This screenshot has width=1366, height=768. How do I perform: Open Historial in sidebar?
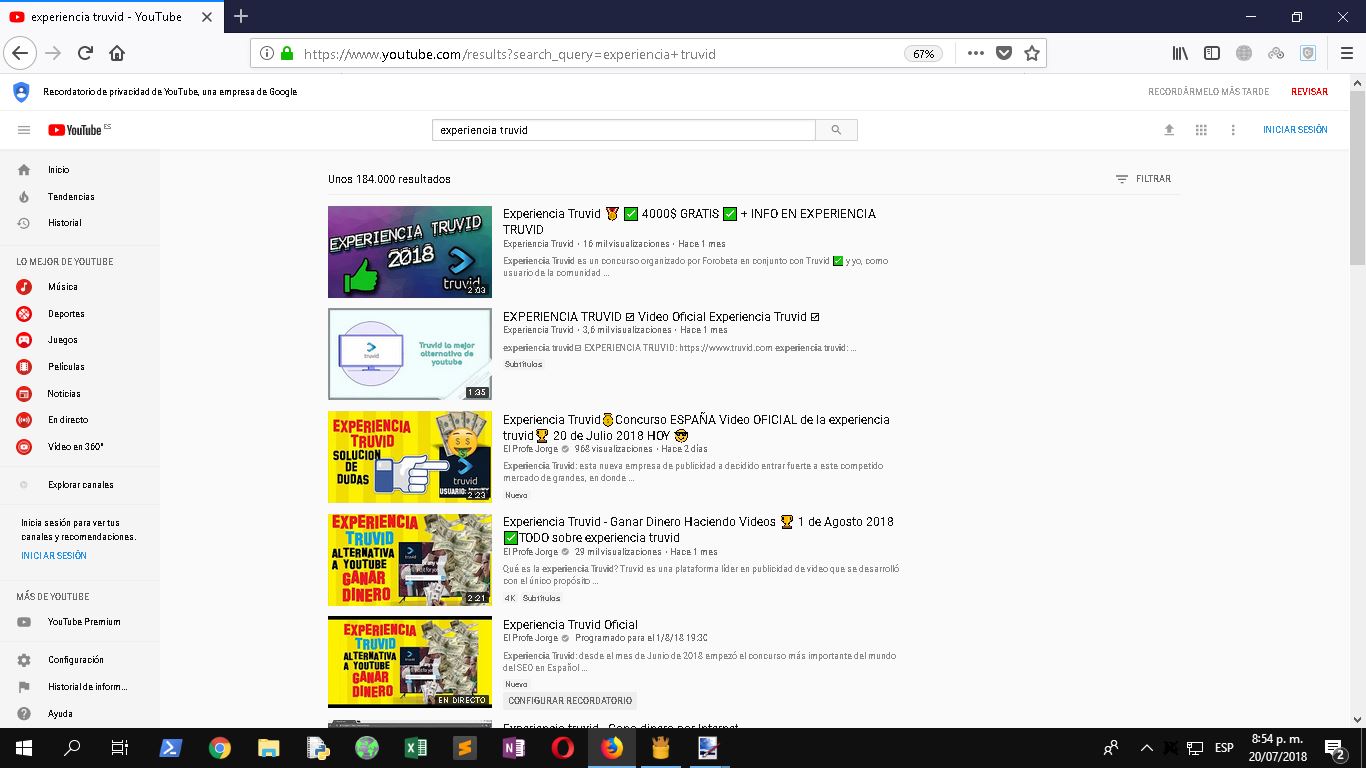tap(80, 223)
